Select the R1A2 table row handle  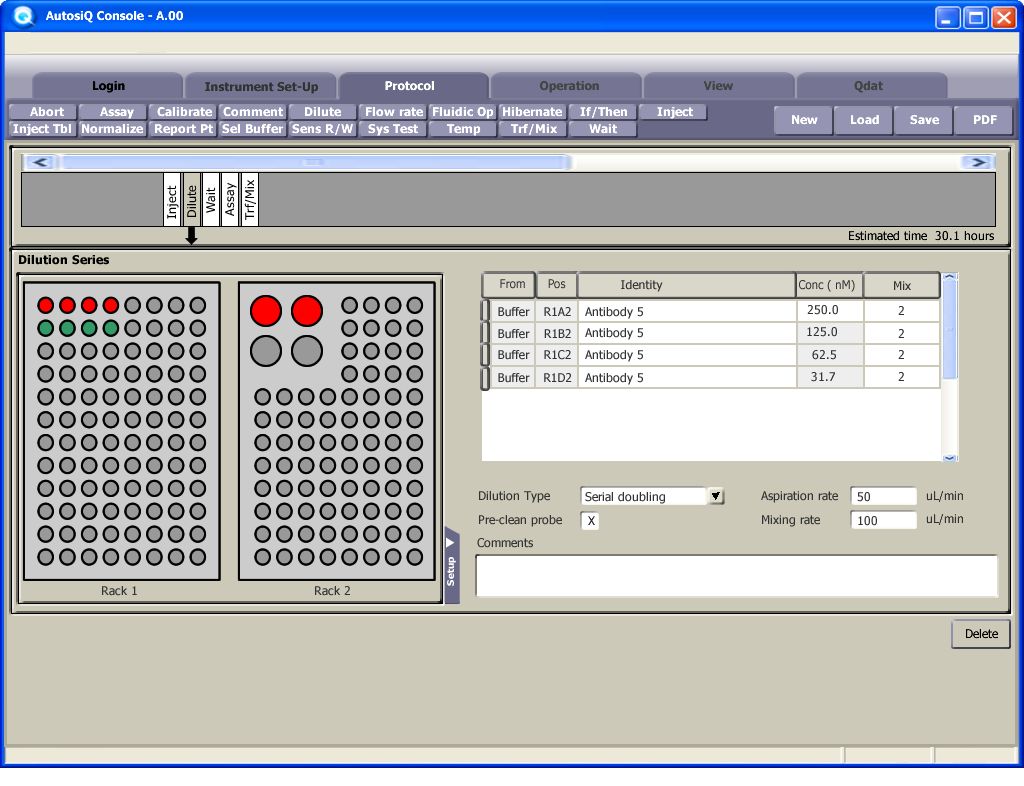tap(485, 311)
